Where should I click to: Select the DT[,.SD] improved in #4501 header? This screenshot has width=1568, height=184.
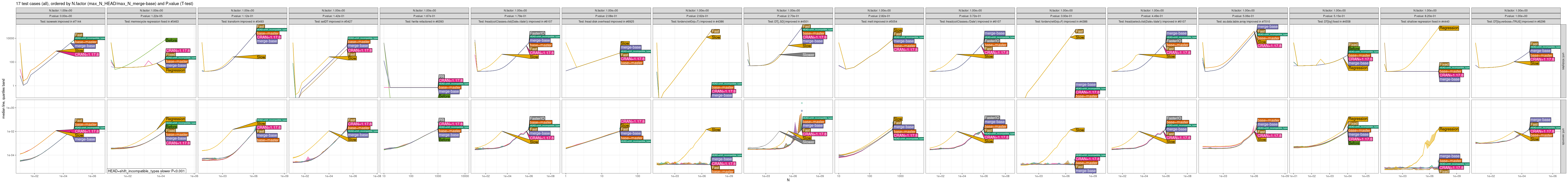tap(788, 21)
